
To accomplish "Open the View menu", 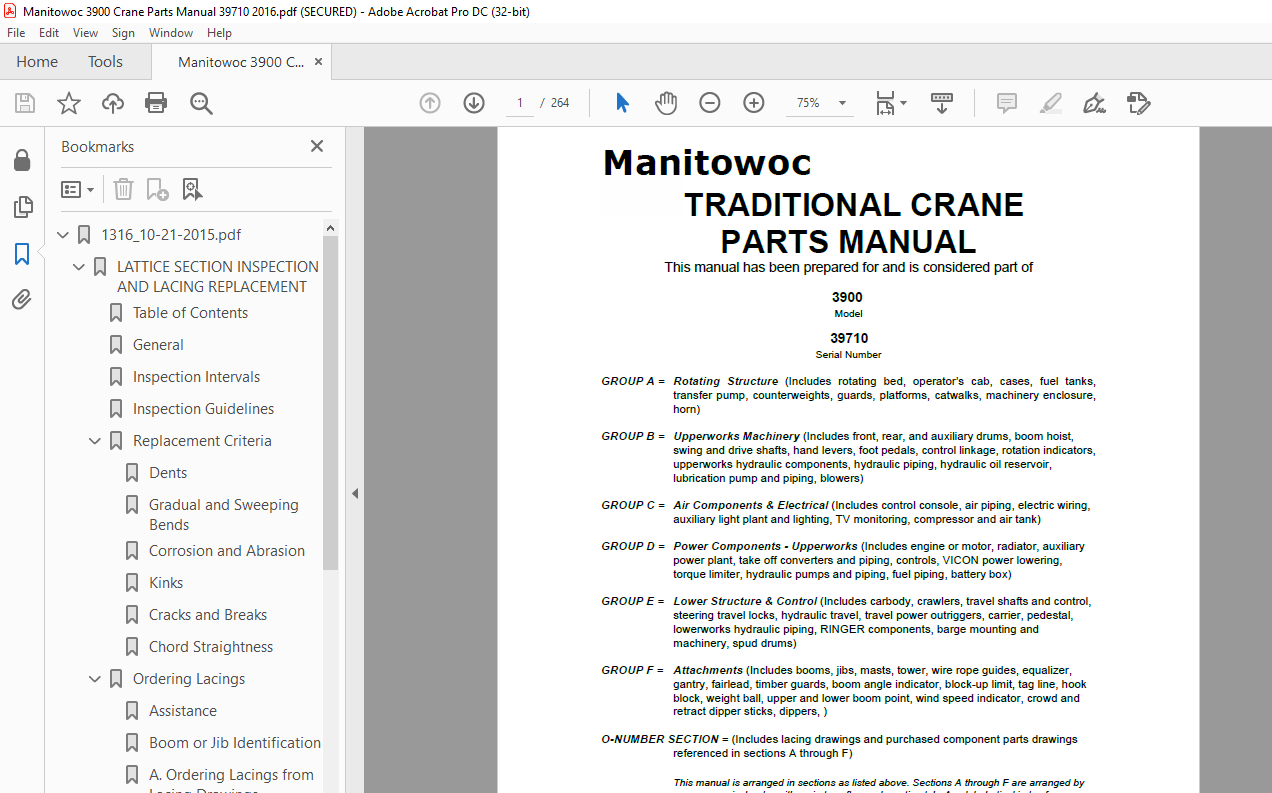I will [85, 33].
